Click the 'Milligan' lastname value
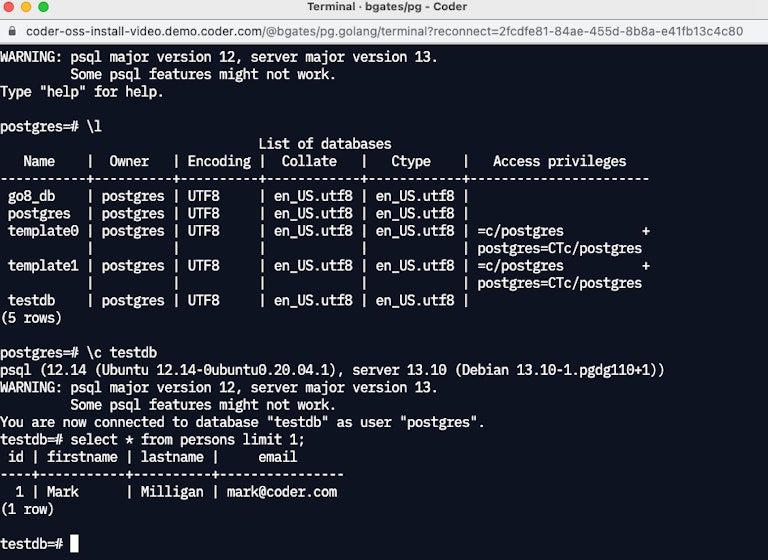Screen dimensions: 768x560 [172, 492]
